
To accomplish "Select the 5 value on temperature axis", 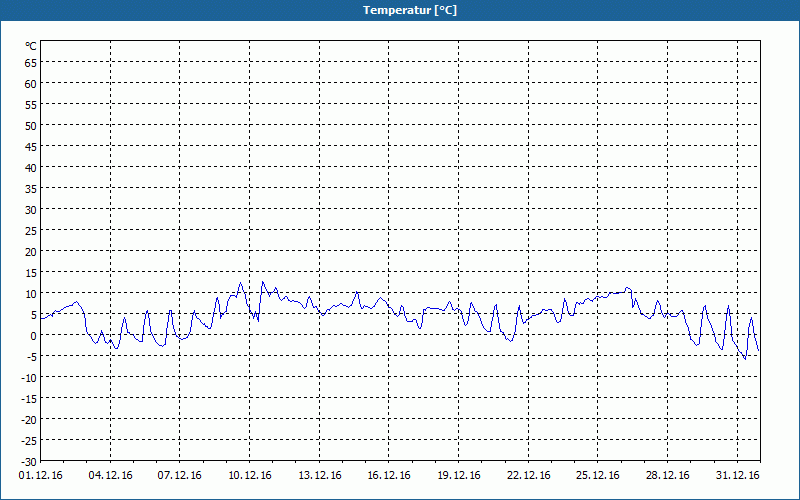I will [x=34, y=315].
